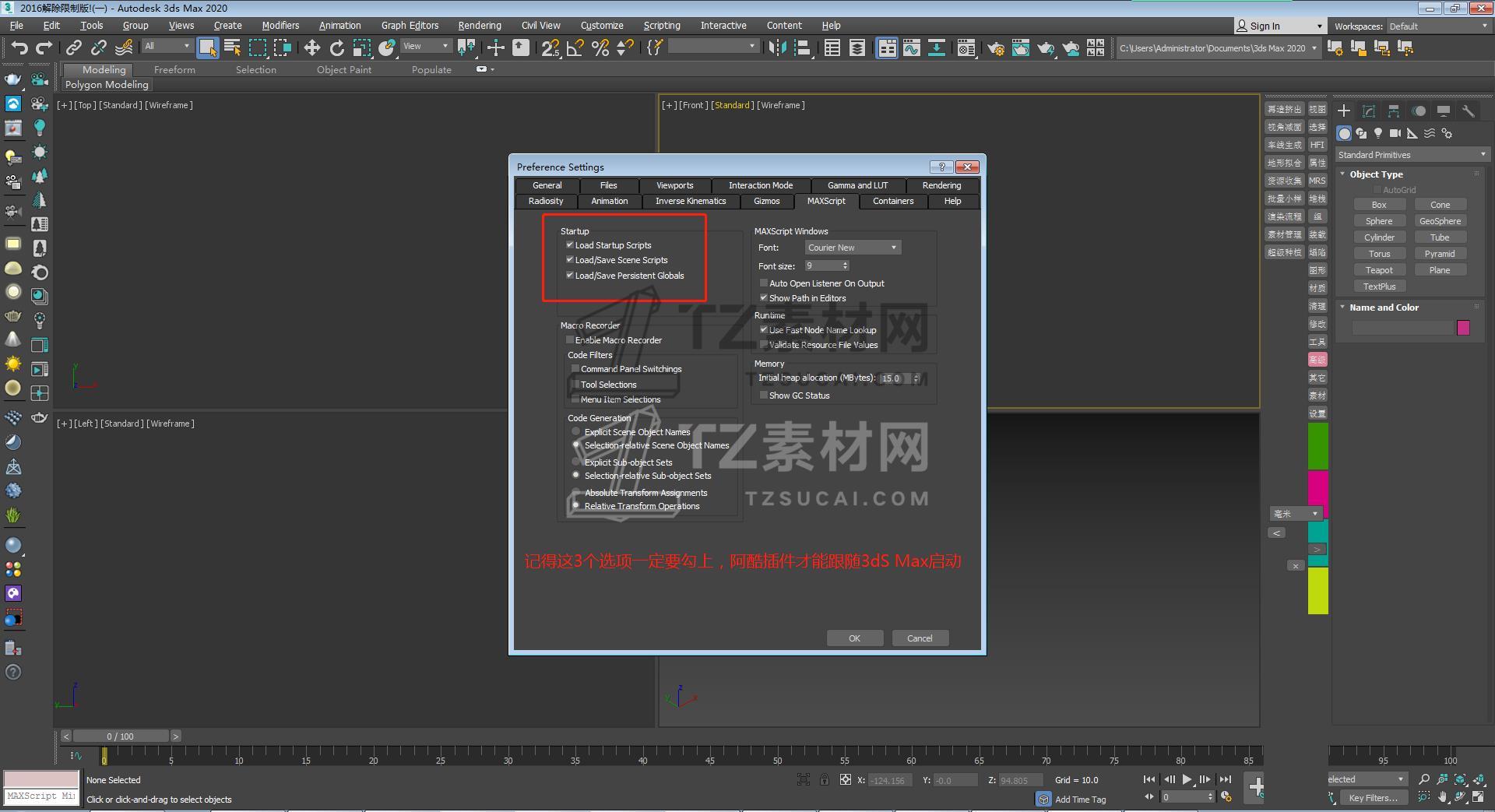Viewport: 1495px width, 812px height.
Task: Expand the Standard Primitives dropdown
Action: [1412, 155]
